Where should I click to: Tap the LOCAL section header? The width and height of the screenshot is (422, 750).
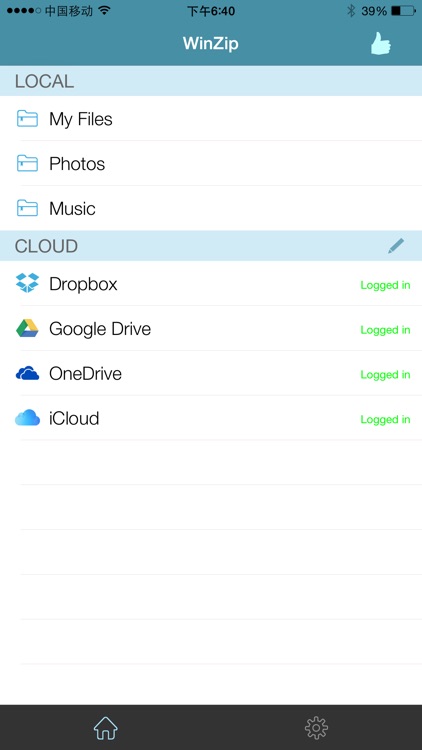[211, 81]
